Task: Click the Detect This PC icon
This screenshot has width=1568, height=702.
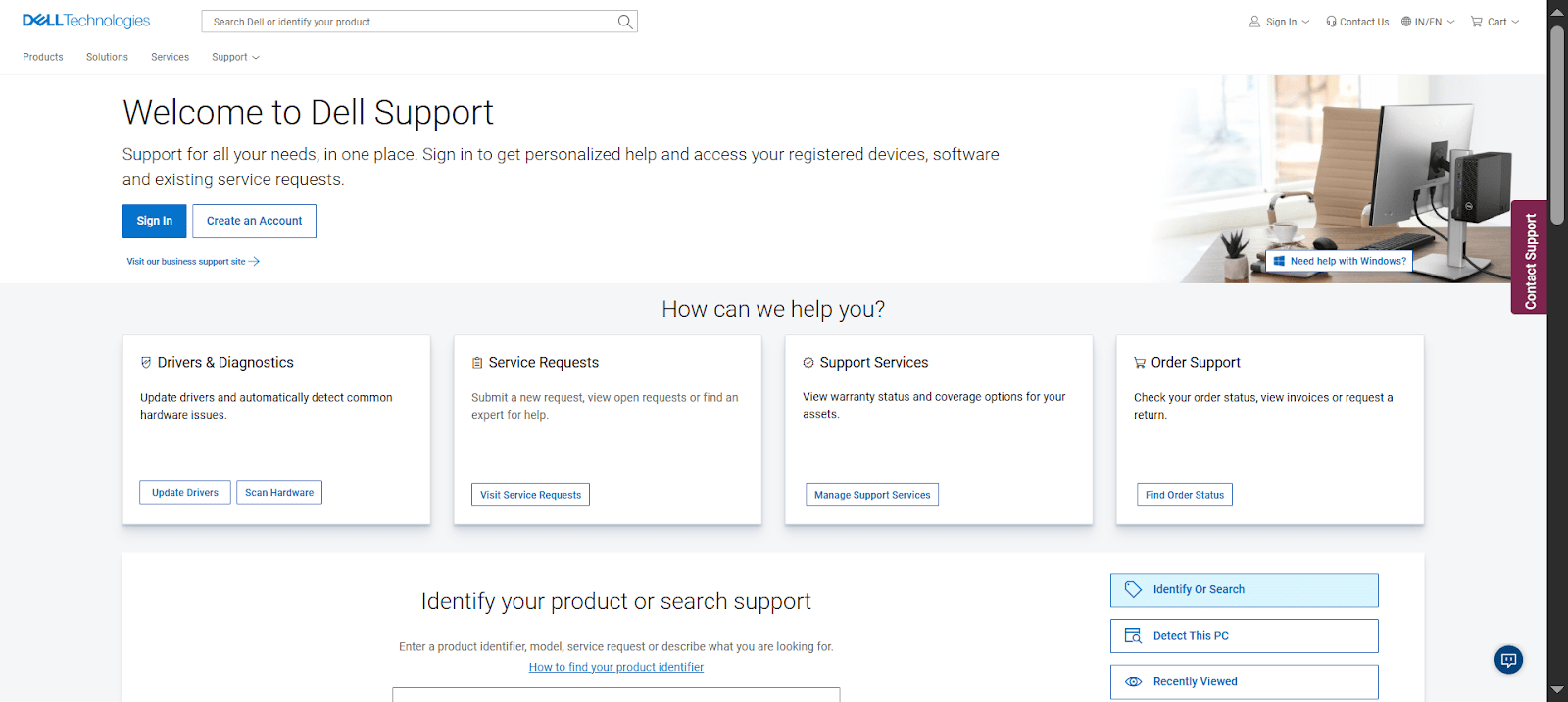Action: tap(1133, 635)
